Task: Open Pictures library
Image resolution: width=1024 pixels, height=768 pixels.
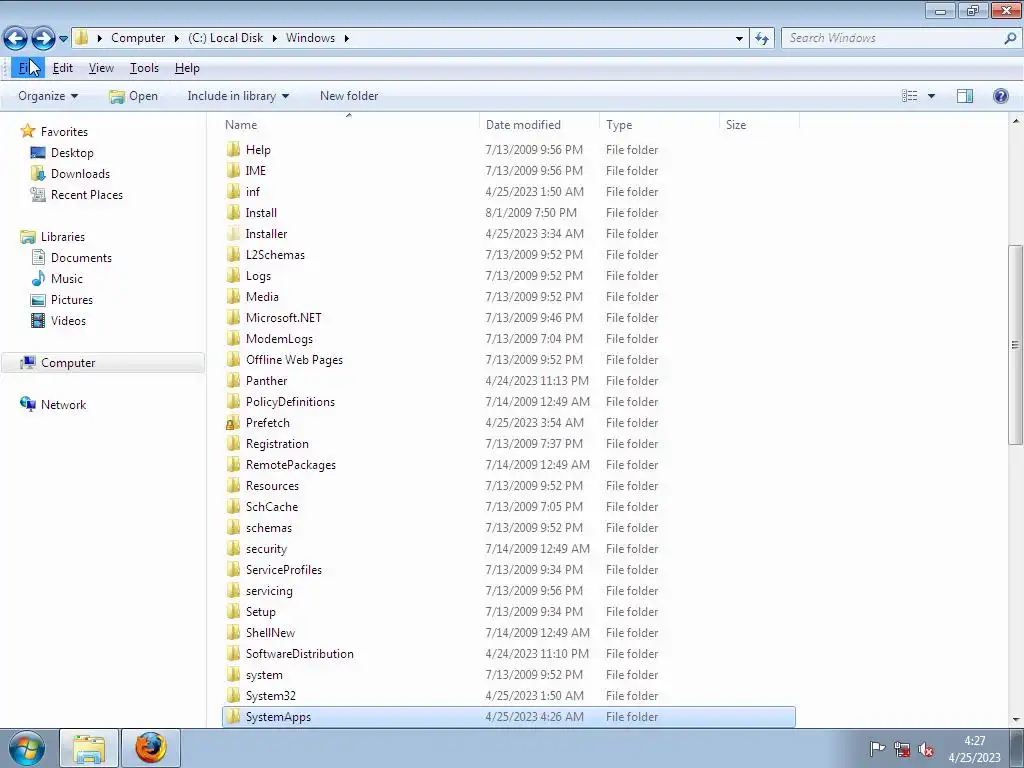Action: [x=72, y=300]
